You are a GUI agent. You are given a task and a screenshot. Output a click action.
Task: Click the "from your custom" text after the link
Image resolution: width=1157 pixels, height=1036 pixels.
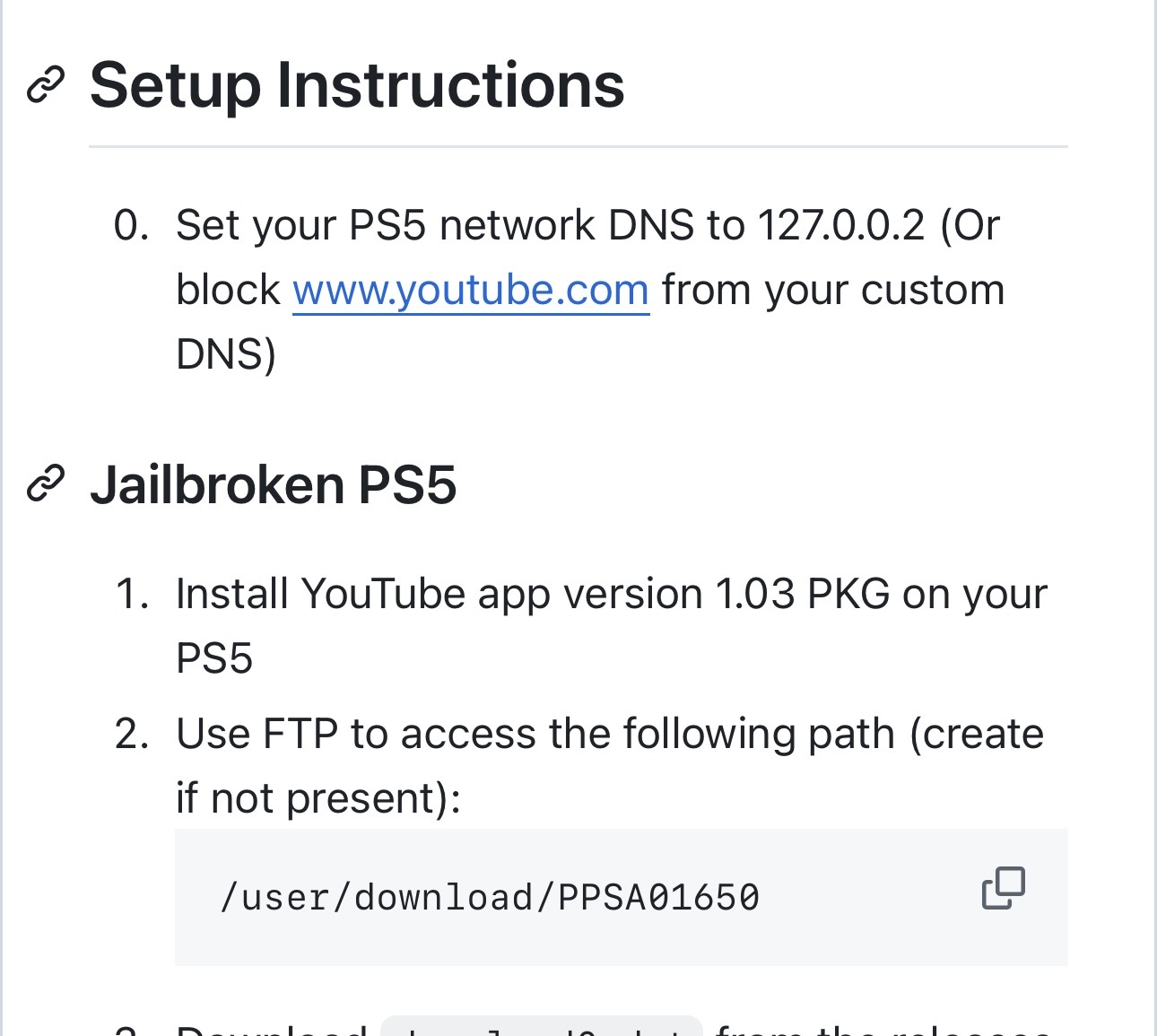pyautogui.click(x=833, y=291)
